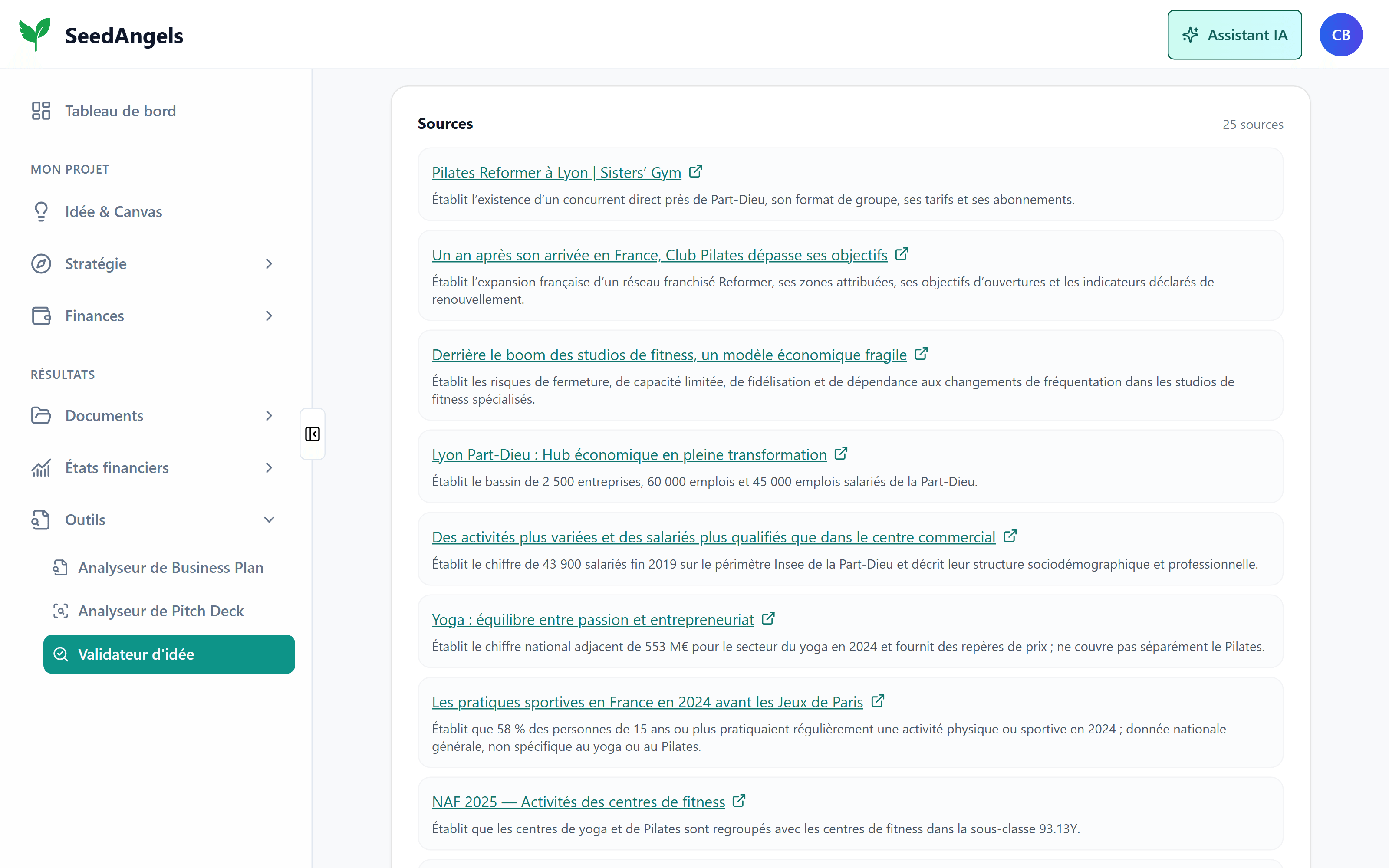1389x868 pixels.
Task: Open Les pratiques sportives en France link
Action: pos(648,702)
